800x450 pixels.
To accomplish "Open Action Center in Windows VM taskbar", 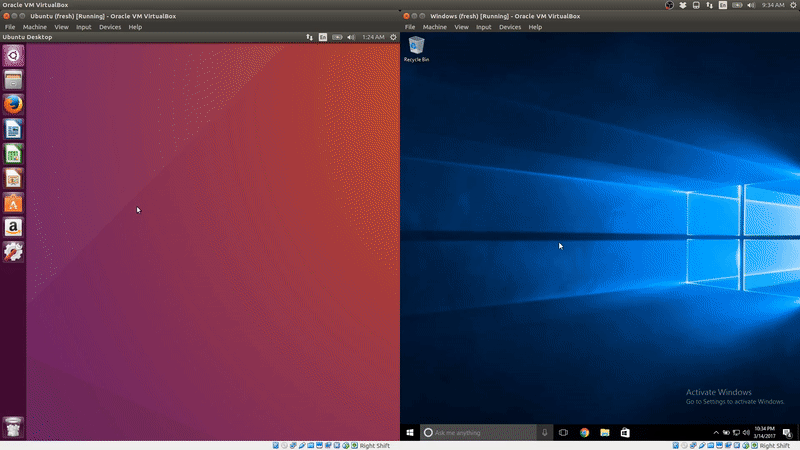I will coord(787,433).
